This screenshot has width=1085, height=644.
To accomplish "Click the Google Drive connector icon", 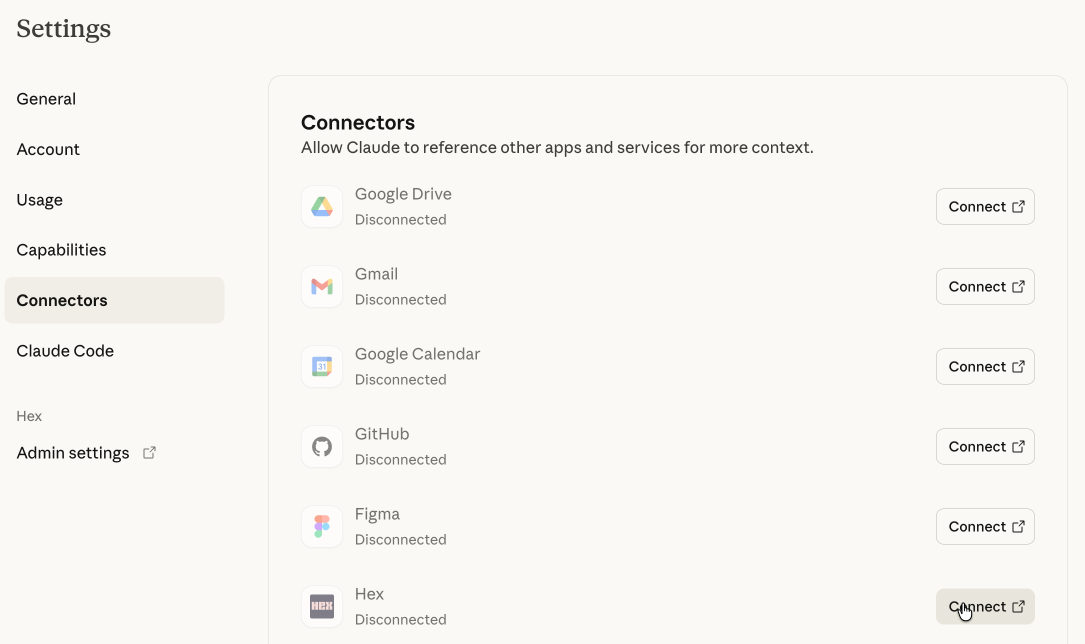I will (x=322, y=206).
